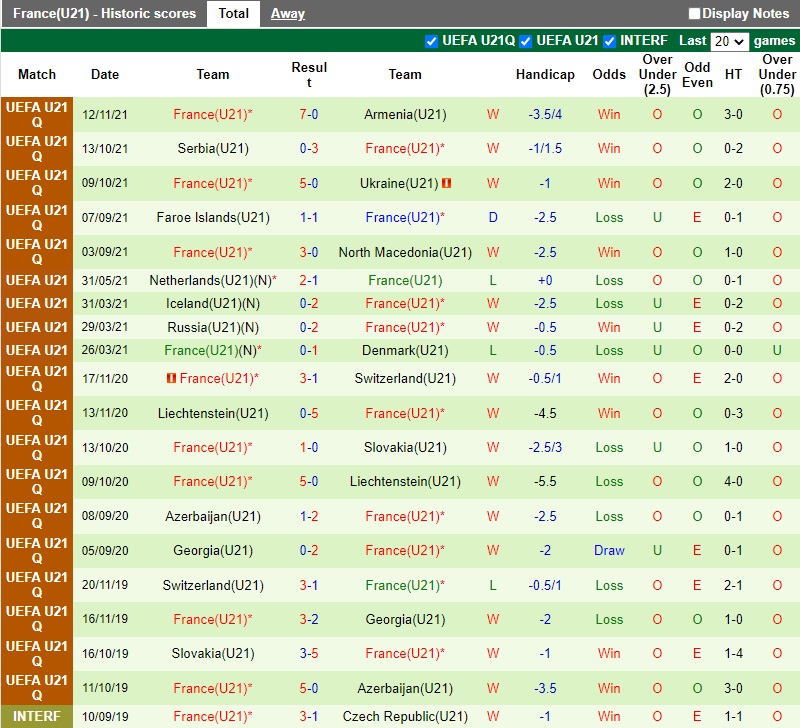800x728 pixels.
Task: Open the Faroe Islands(U21) team page
Action: click(x=213, y=217)
